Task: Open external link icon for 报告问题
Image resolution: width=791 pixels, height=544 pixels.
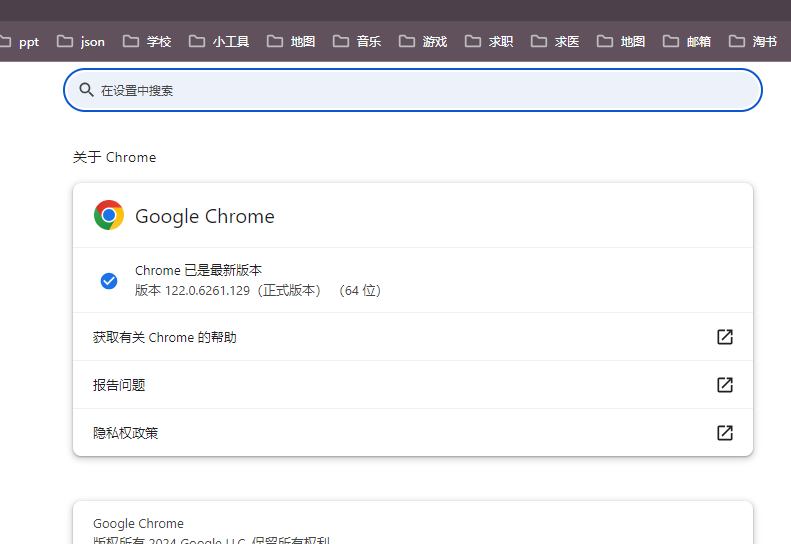Action: (x=724, y=385)
